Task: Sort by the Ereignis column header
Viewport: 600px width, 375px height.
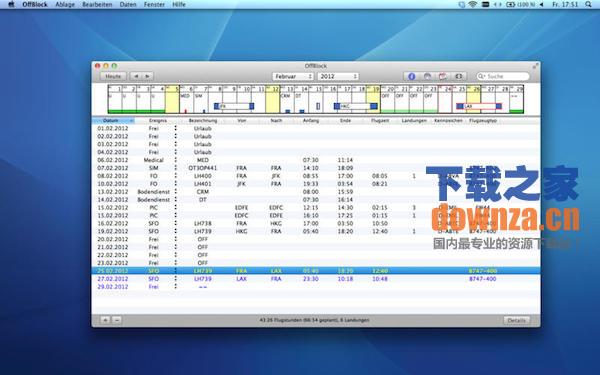Action: pyautogui.click(x=158, y=121)
